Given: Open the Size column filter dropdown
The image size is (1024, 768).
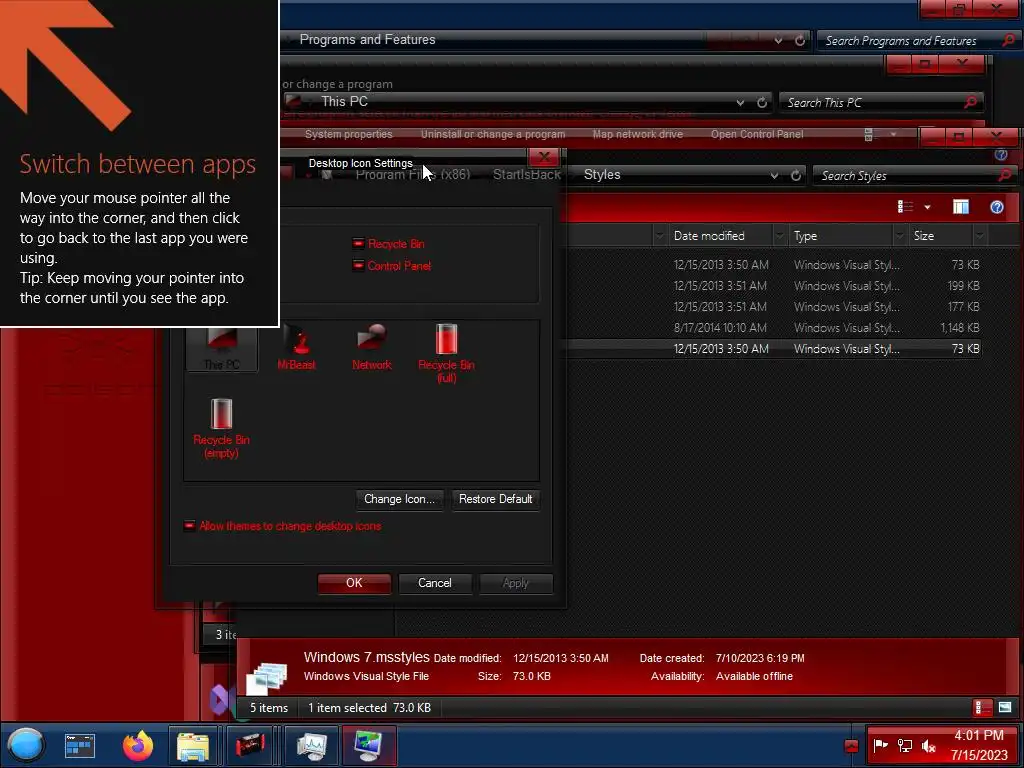Looking at the screenshot, I should (x=980, y=236).
